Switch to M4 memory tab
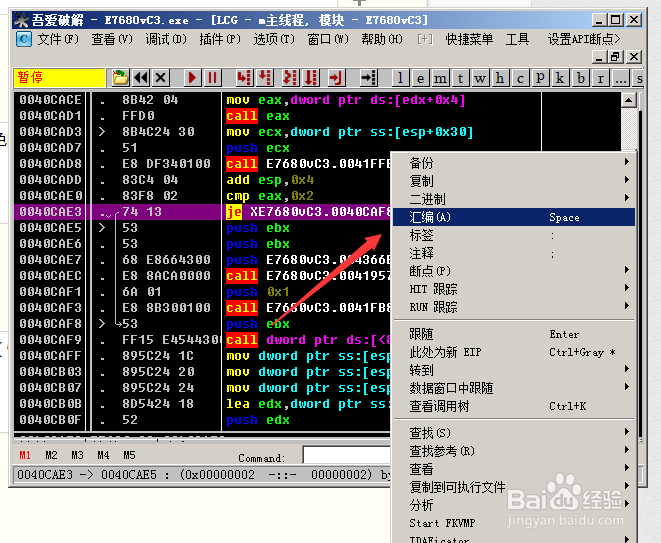 pyautogui.click(x=103, y=455)
